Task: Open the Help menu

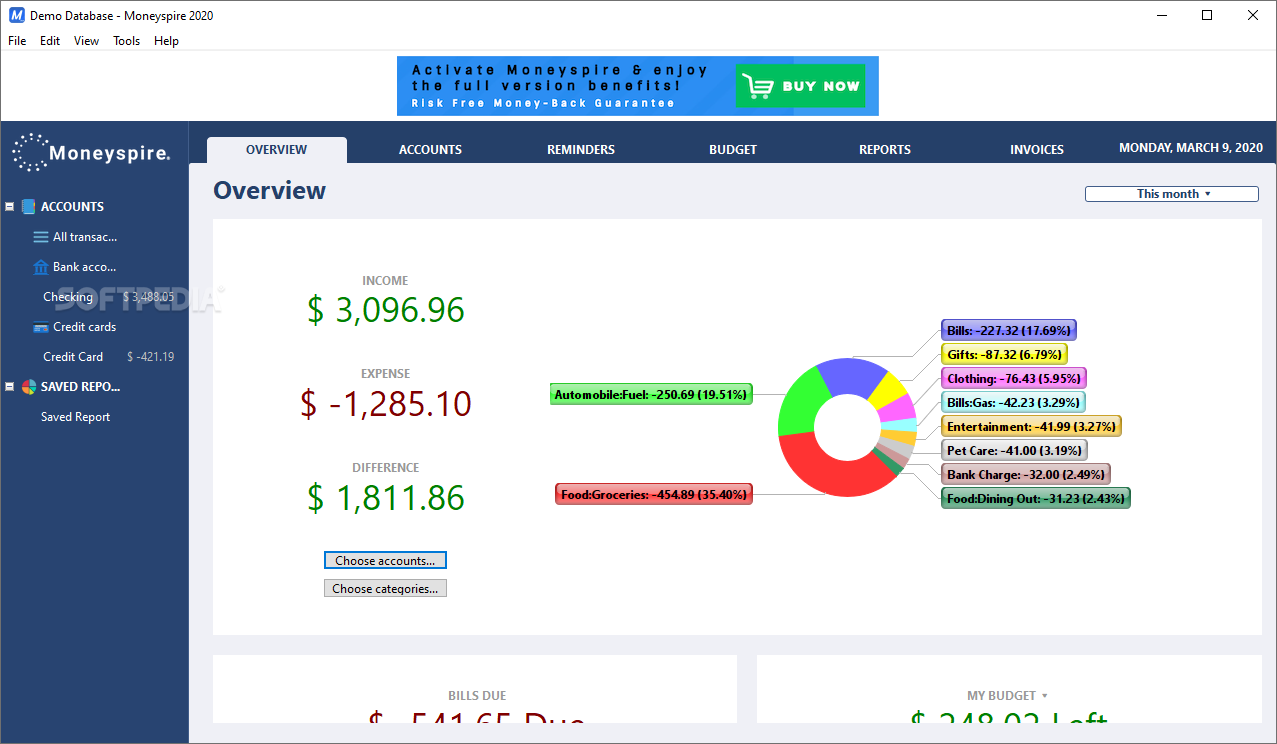Action: 166,41
